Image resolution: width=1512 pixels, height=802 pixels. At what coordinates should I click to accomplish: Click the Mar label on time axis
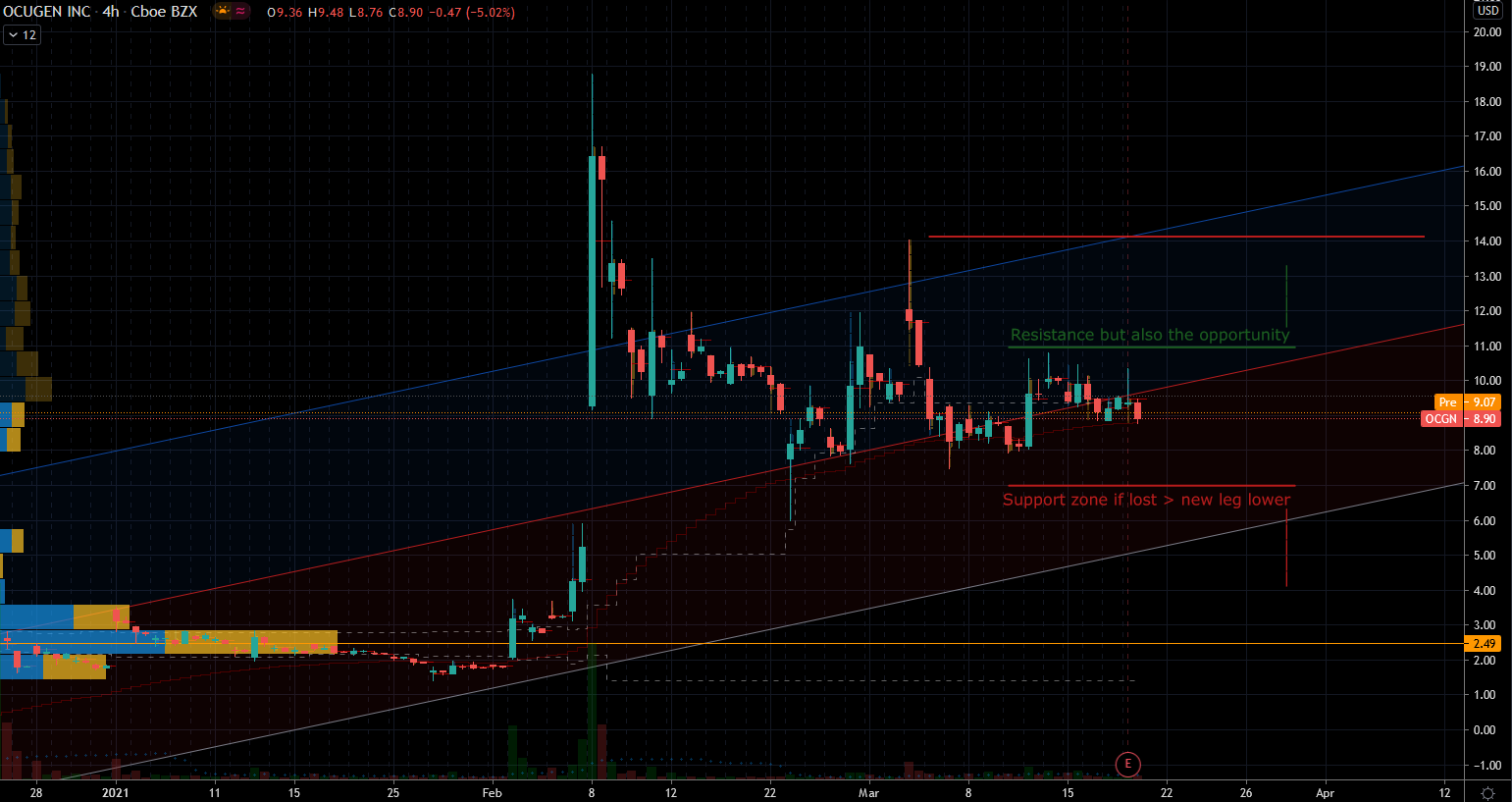coord(868,793)
